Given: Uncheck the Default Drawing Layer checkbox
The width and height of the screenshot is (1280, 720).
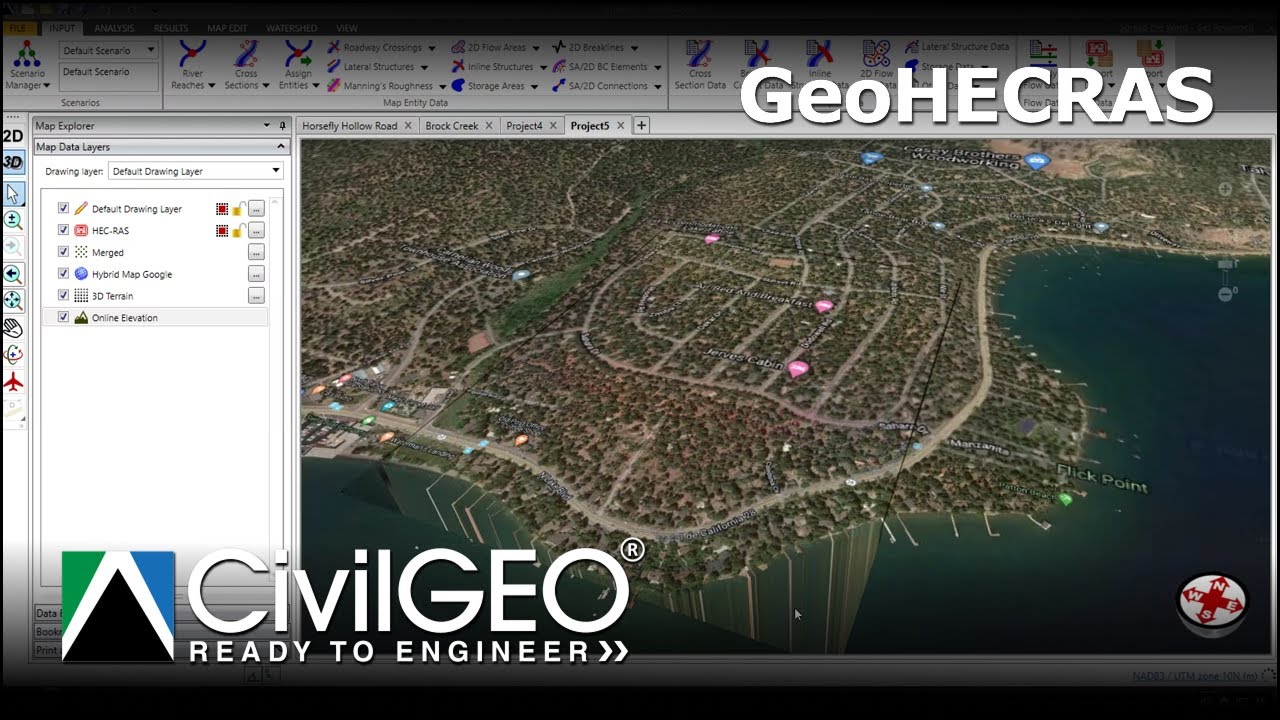Looking at the screenshot, I should [x=64, y=209].
